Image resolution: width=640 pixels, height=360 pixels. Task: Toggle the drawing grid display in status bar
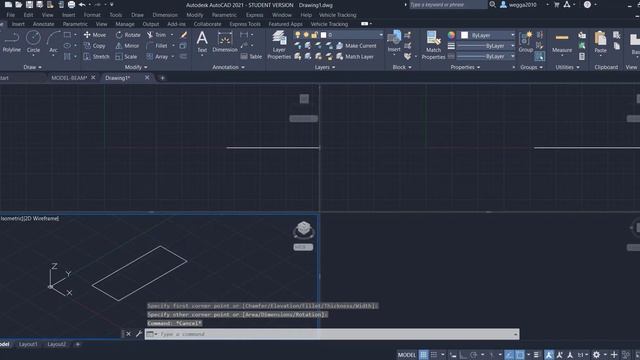click(424, 355)
